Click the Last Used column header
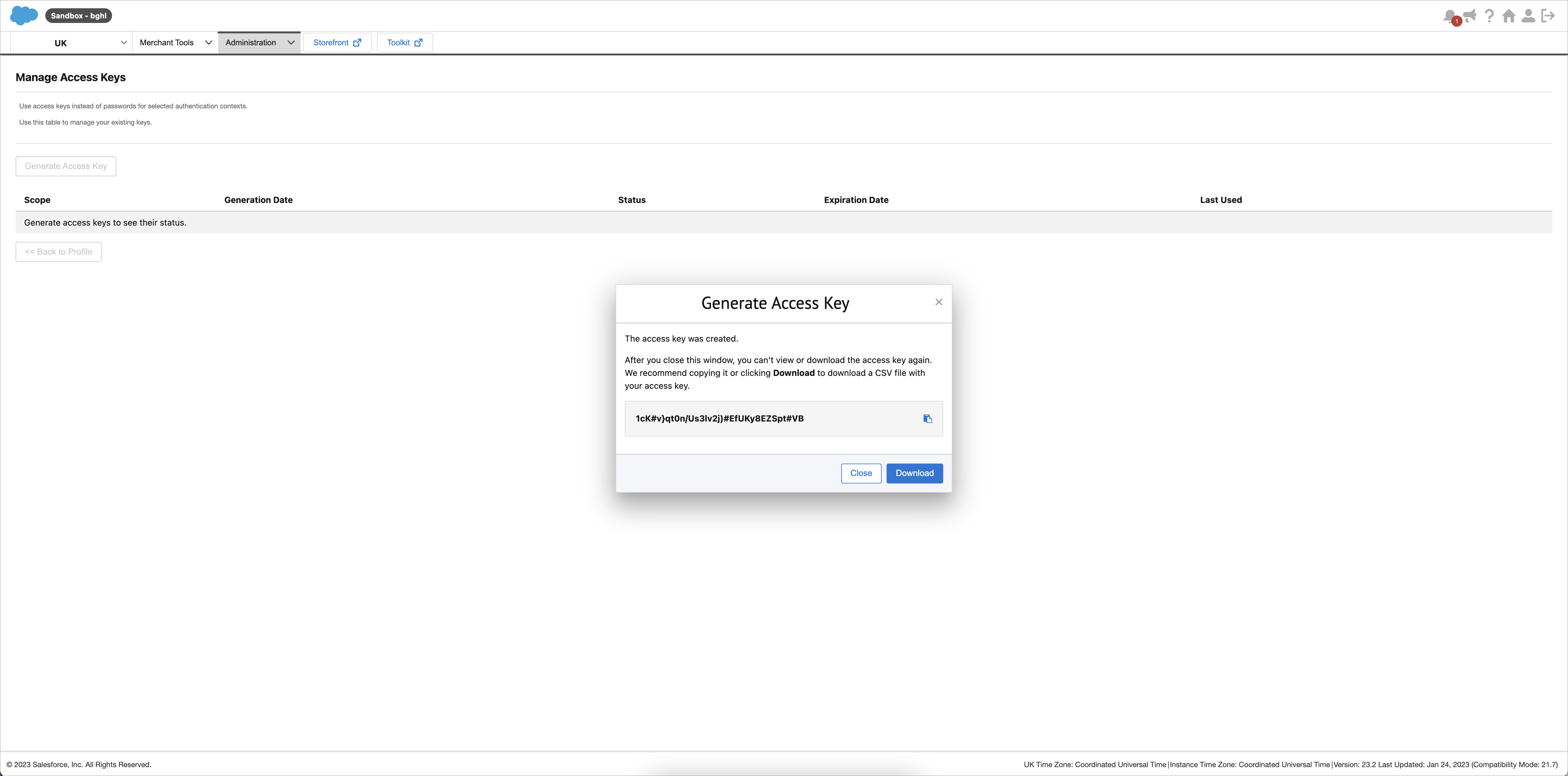 coord(1221,200)
